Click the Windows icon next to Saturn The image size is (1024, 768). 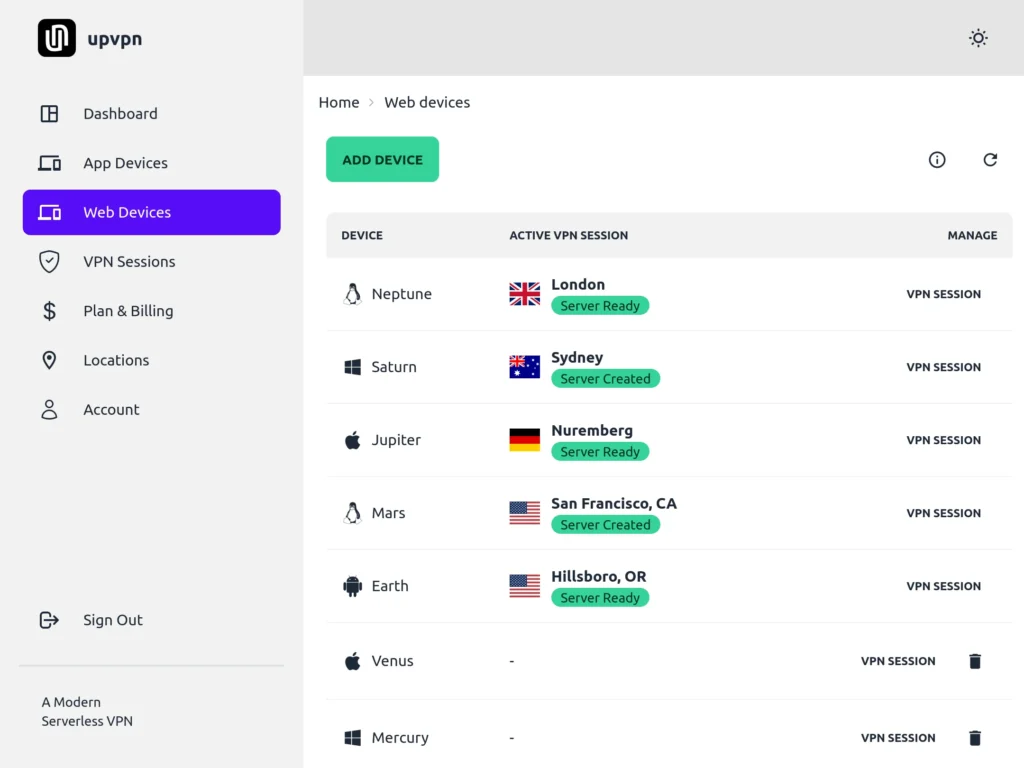pyautogui.click(x=352, y=366)
